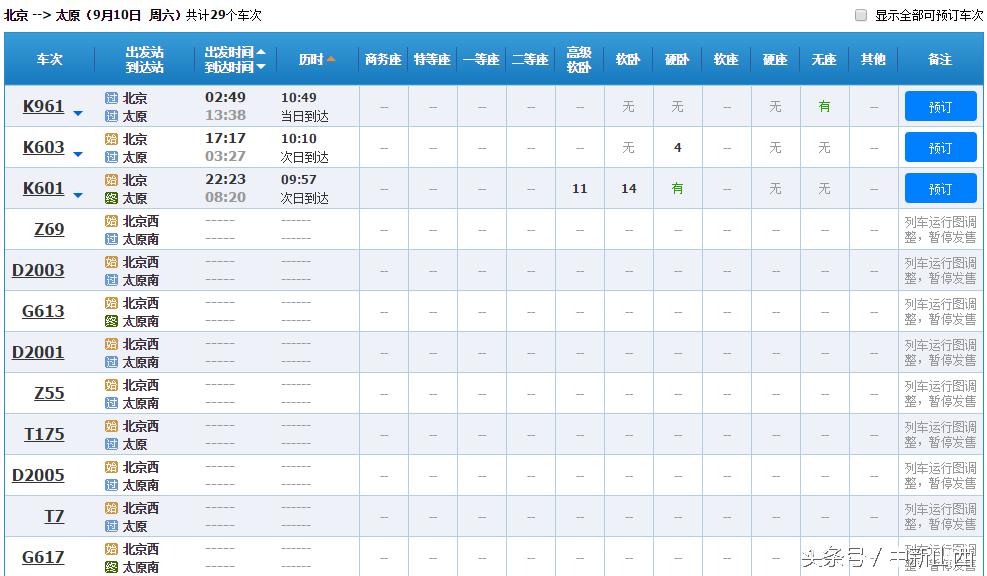Click the 过 badge beside 太原南 in D2003 row
Screen dimensions: 987x576
click(112, 279)
